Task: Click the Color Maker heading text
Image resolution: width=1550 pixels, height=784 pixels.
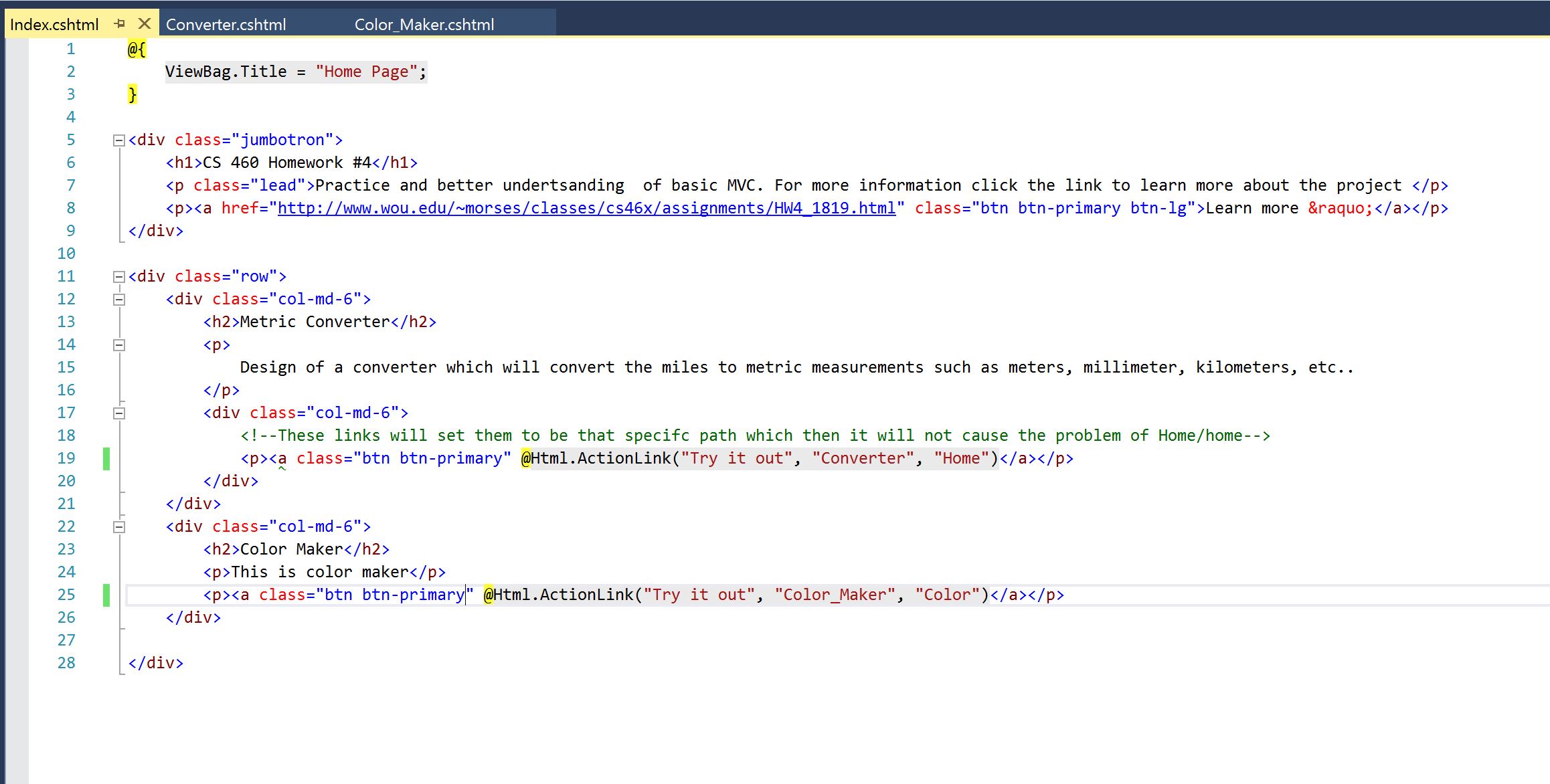Action: pos(291,549)
